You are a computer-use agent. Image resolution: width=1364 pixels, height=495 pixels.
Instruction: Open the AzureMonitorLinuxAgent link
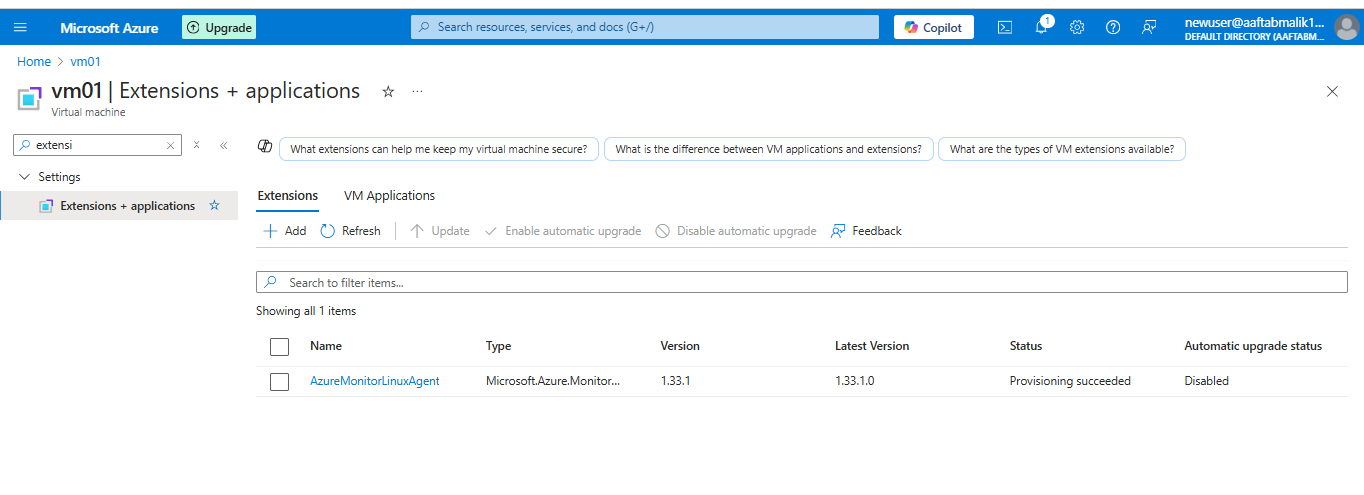374,381
